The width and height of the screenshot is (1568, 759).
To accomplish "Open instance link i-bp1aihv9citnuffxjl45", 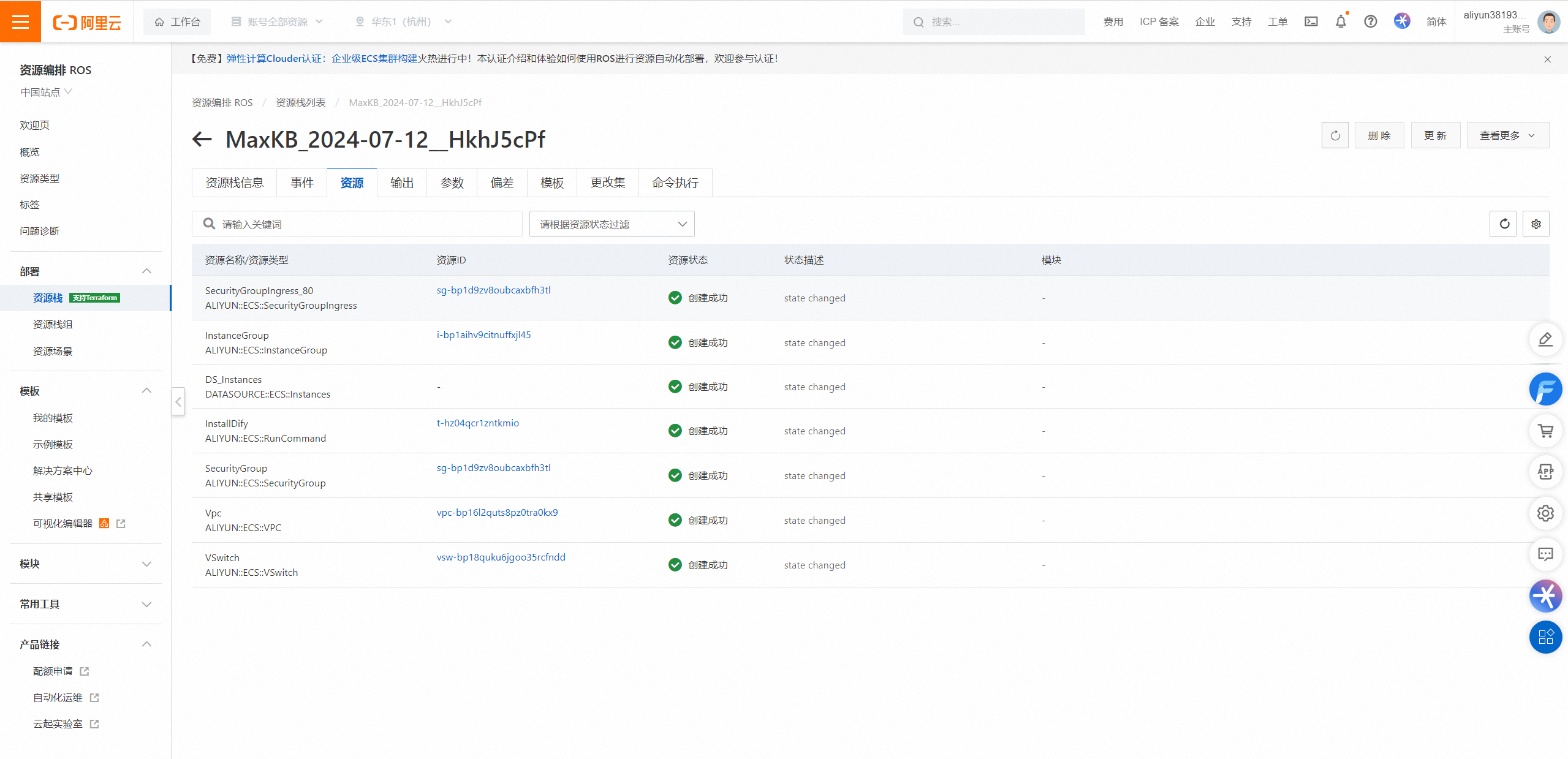I will coord(483,334).
